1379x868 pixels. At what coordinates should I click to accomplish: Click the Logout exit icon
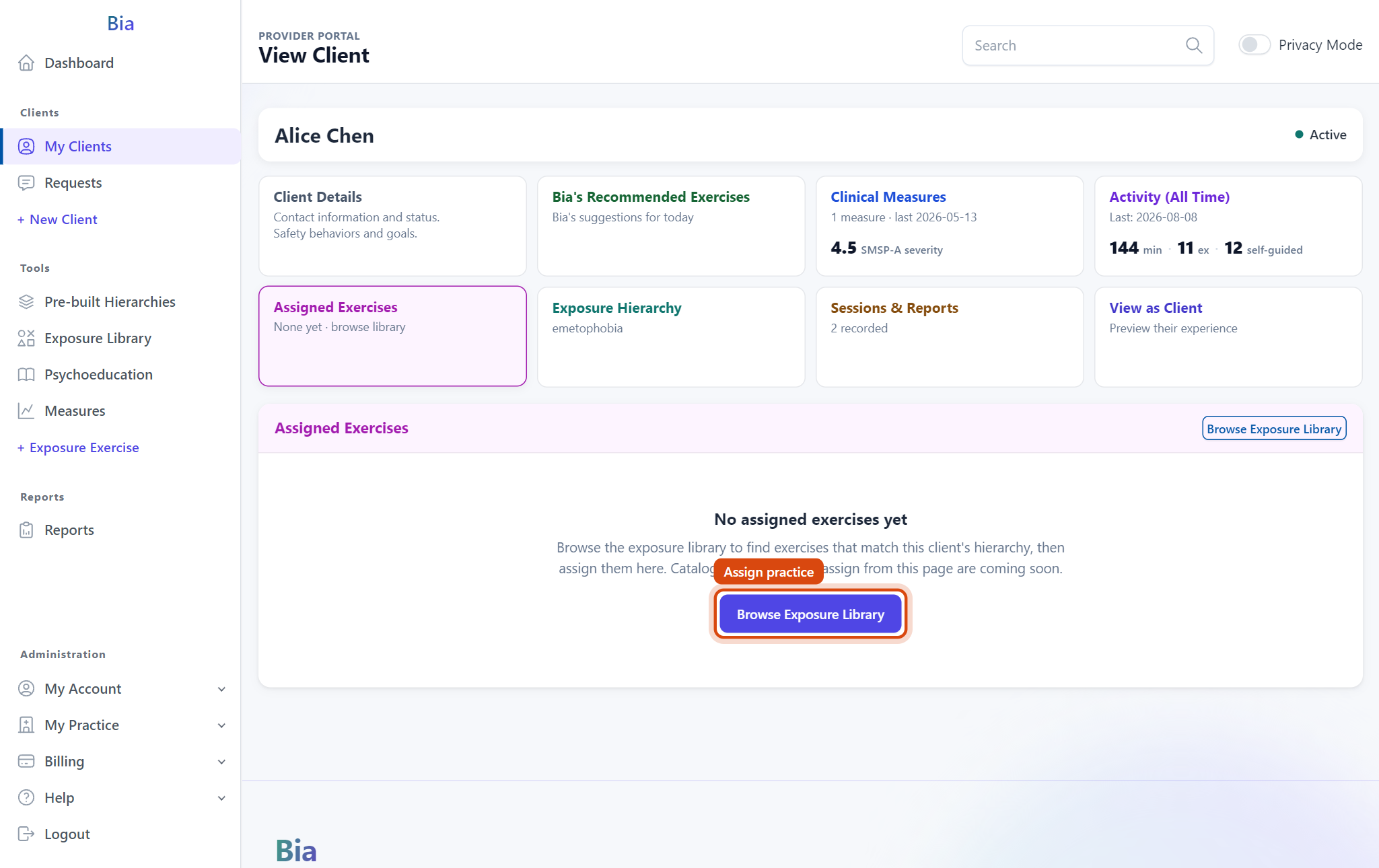tap(26, 834)
